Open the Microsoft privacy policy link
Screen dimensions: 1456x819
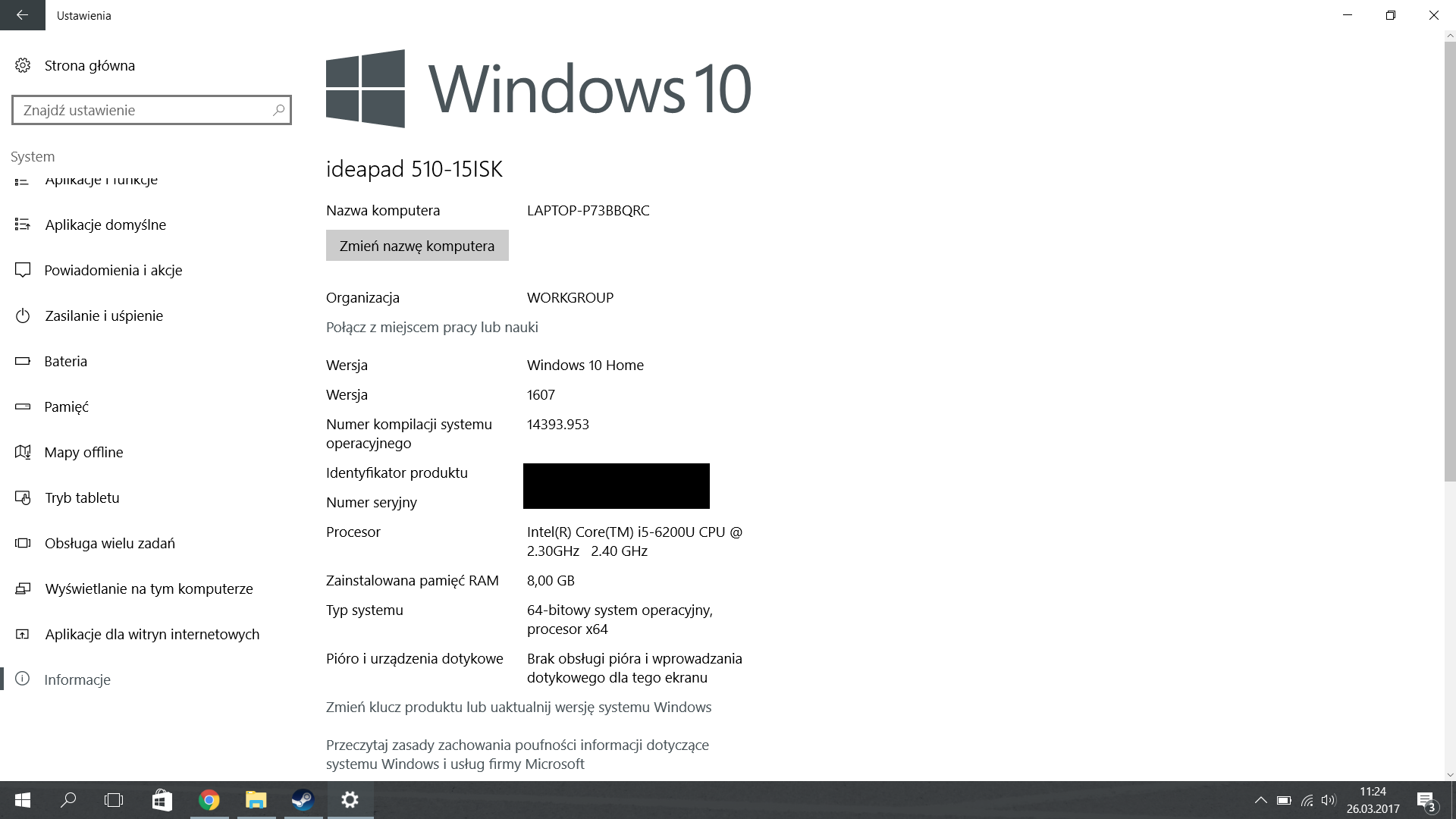[x=517, y=755]
